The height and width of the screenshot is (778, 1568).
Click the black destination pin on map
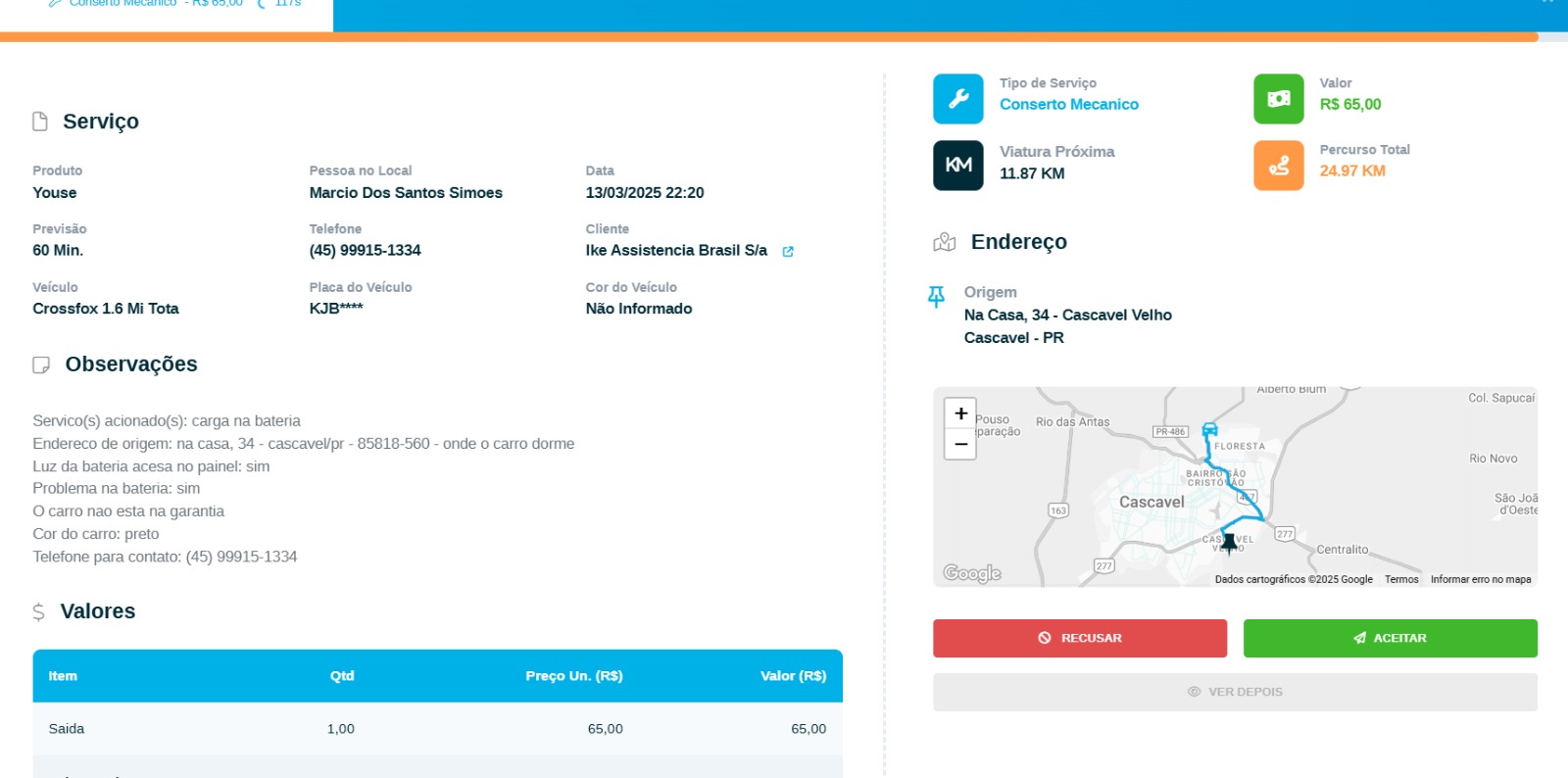tap(1229, 542)
